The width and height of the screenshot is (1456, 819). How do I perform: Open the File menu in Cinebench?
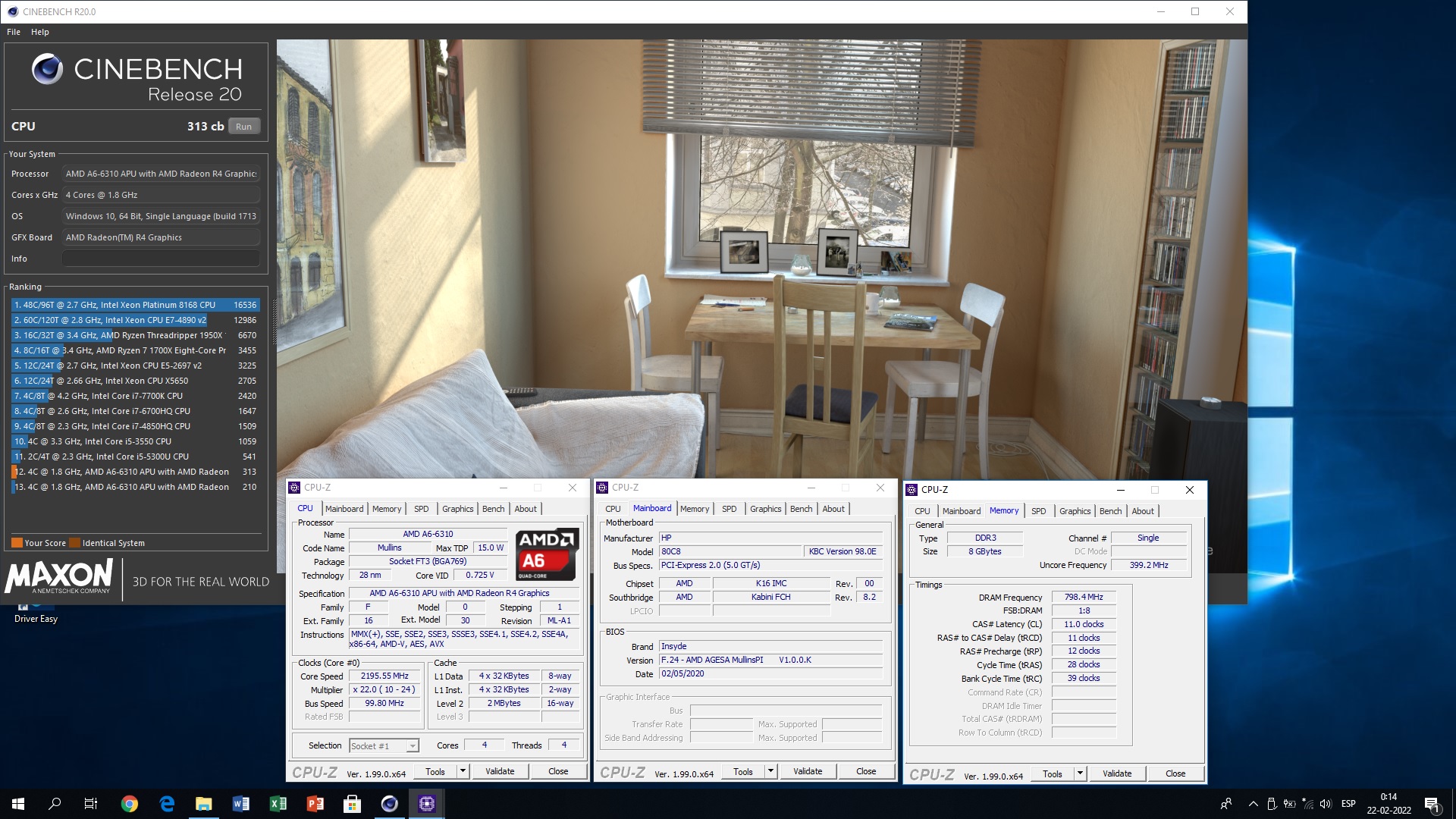pos(14,32)
